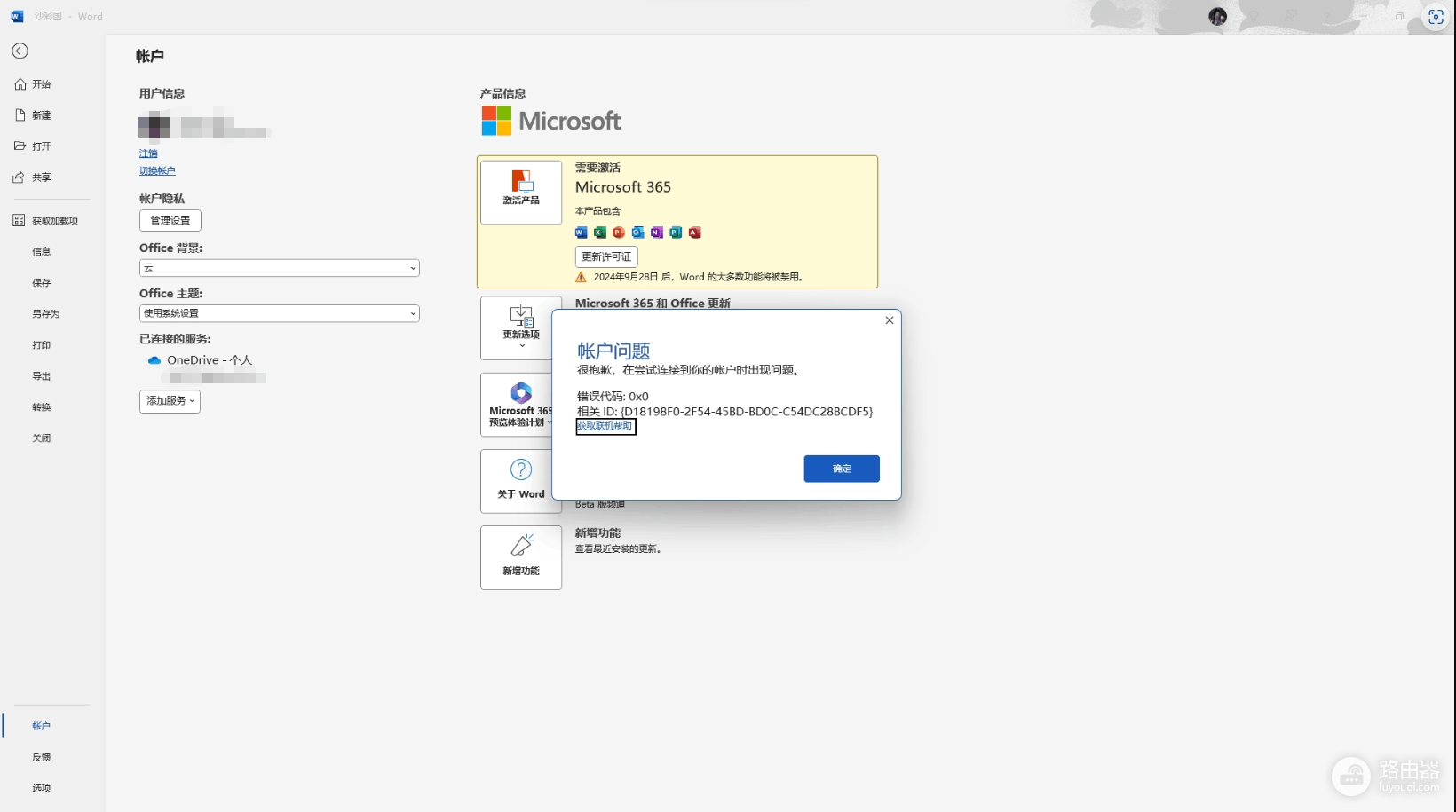Click the home icon beside 开始
The height and width of the screenshot is (812, 1456).
pyautogui.click(x=20, y=84)
